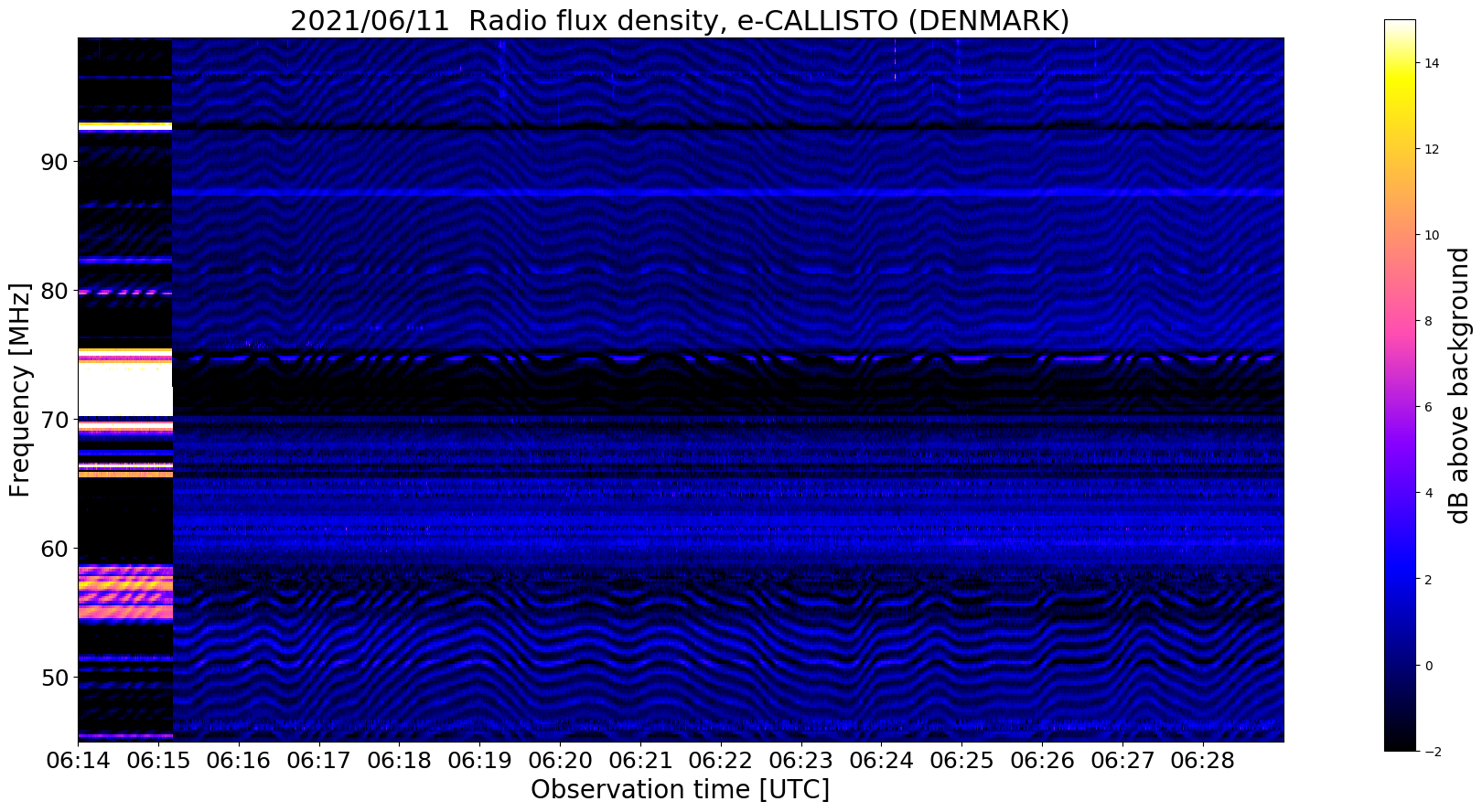
Task: Click the 06:26 time tick label
Action: click(1042, 761)
